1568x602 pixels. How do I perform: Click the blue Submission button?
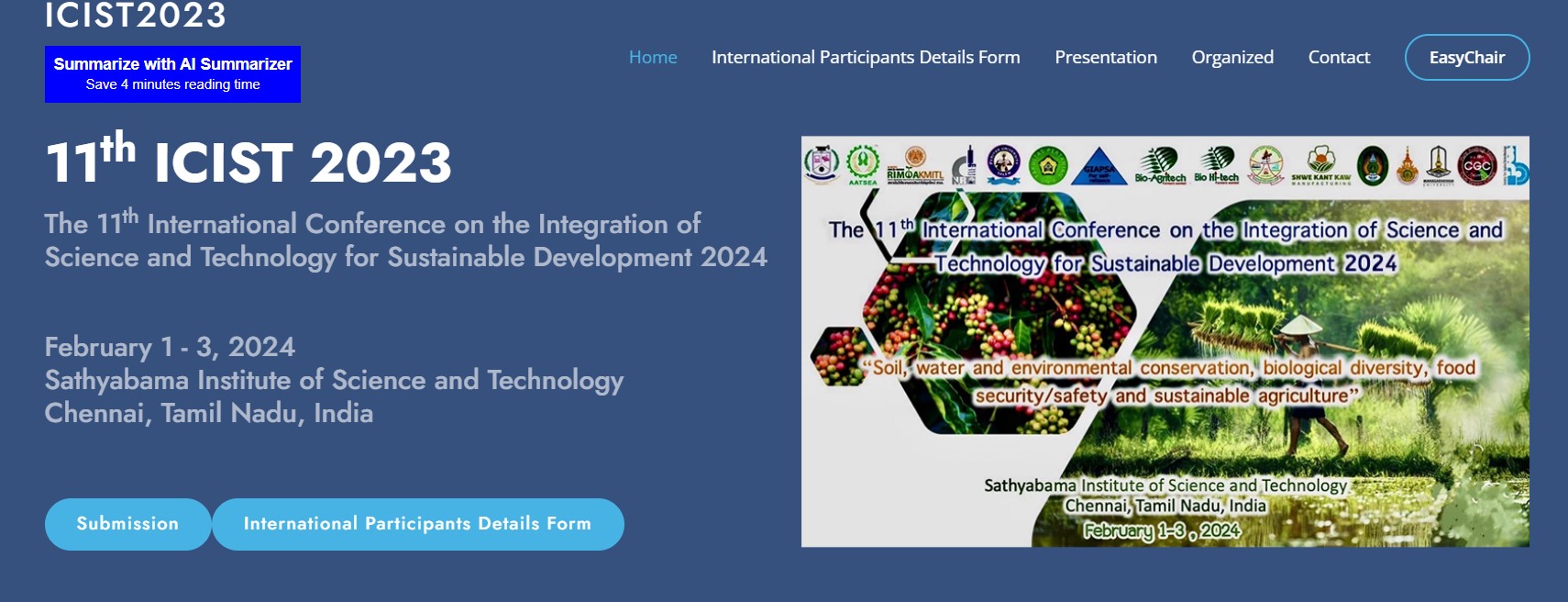click(127, 524)
